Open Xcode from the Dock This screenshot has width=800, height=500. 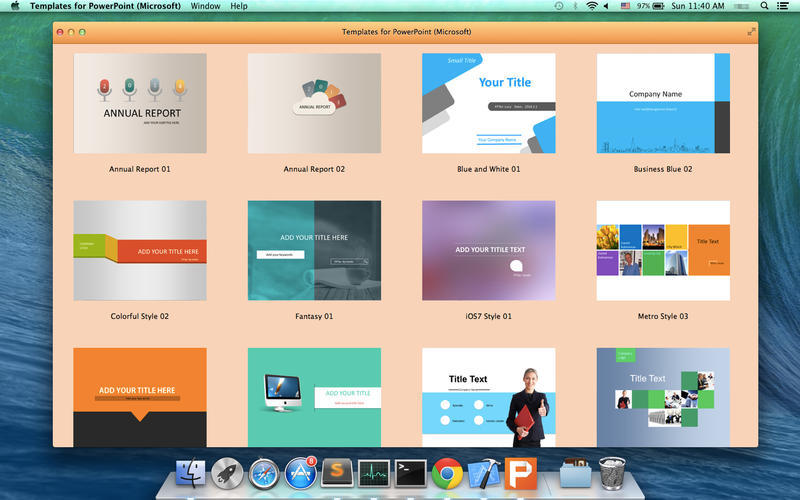pos(484,473)
